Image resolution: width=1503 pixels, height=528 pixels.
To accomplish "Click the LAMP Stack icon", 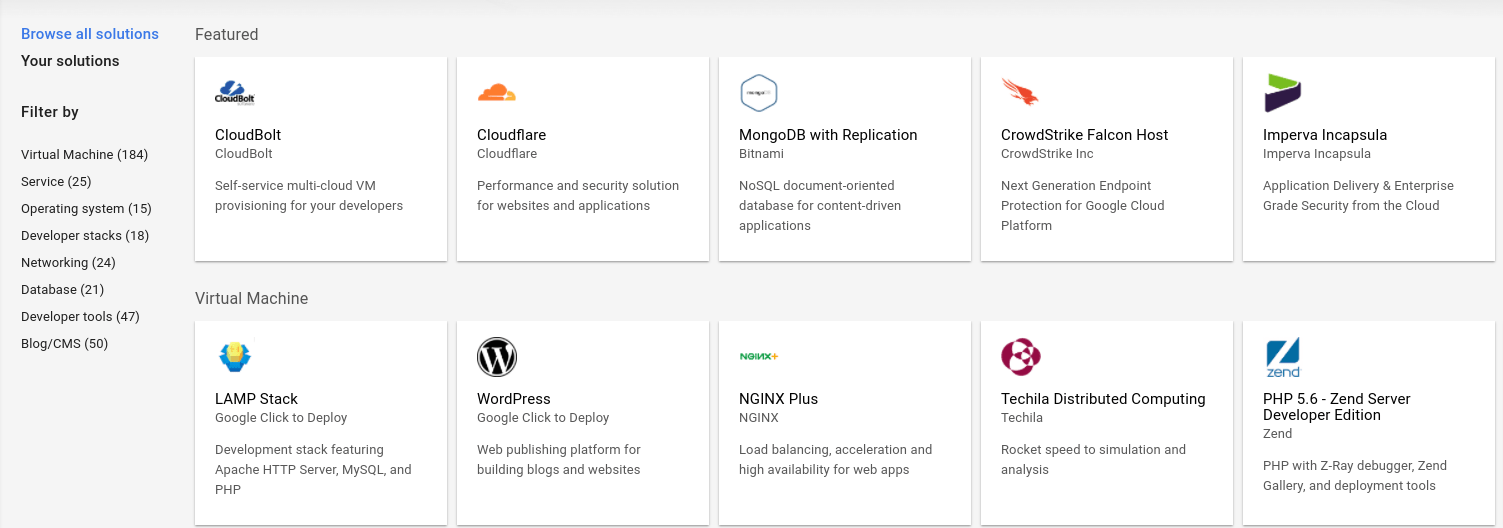I will pyautogui.click(x=235, y=357).
